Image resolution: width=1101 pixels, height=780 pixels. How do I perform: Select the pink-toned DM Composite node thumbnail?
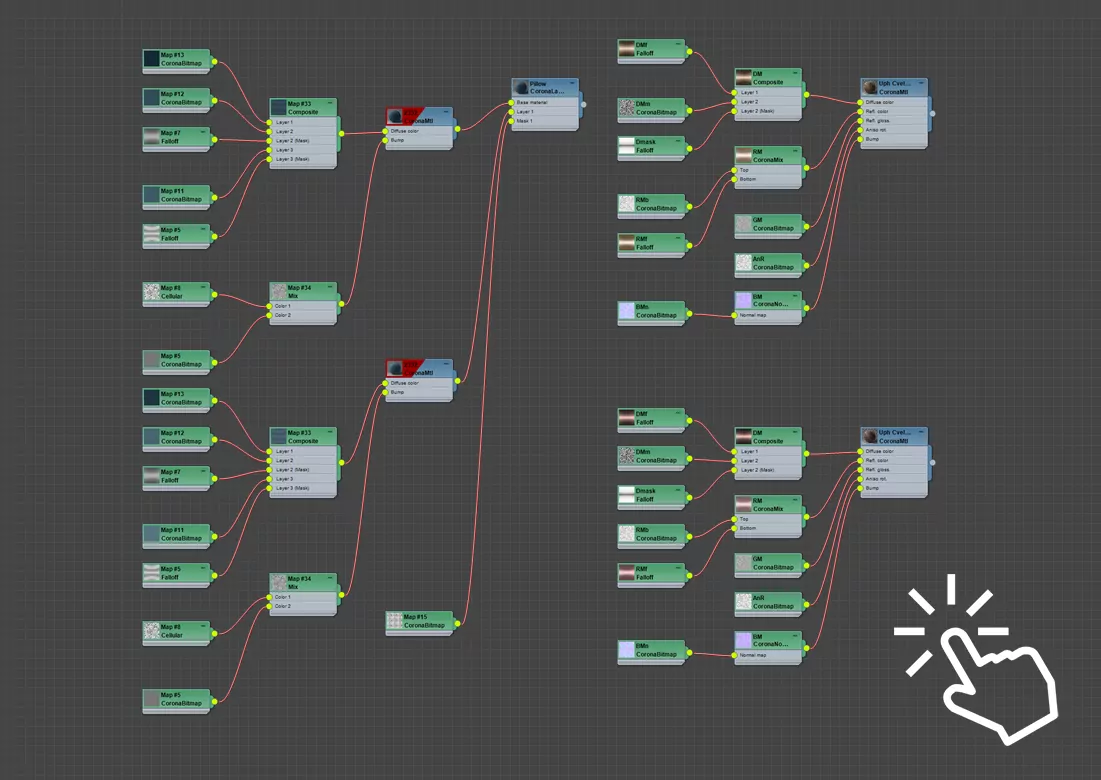743,437
